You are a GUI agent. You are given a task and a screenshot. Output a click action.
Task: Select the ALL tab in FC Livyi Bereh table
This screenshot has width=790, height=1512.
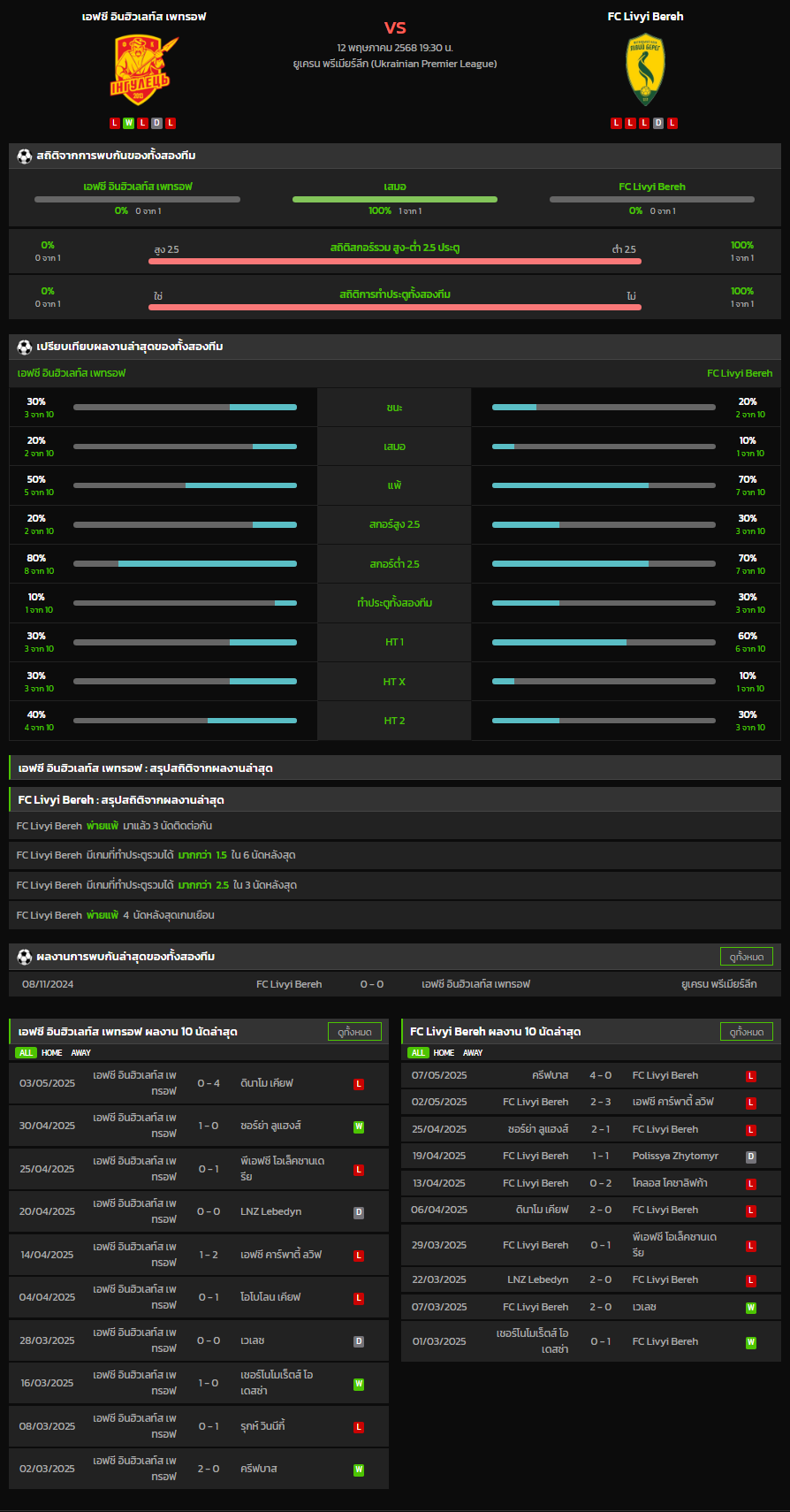(x=418, y=1053)
